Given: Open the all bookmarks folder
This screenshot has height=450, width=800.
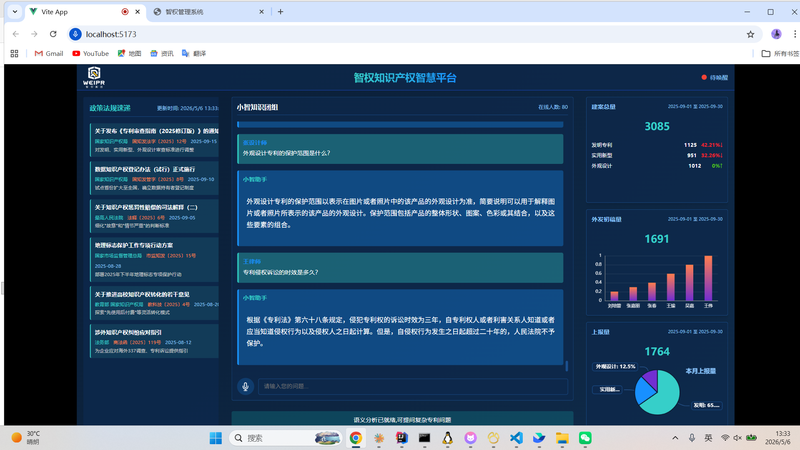Looking at the screenshot, I should point(780,54).
